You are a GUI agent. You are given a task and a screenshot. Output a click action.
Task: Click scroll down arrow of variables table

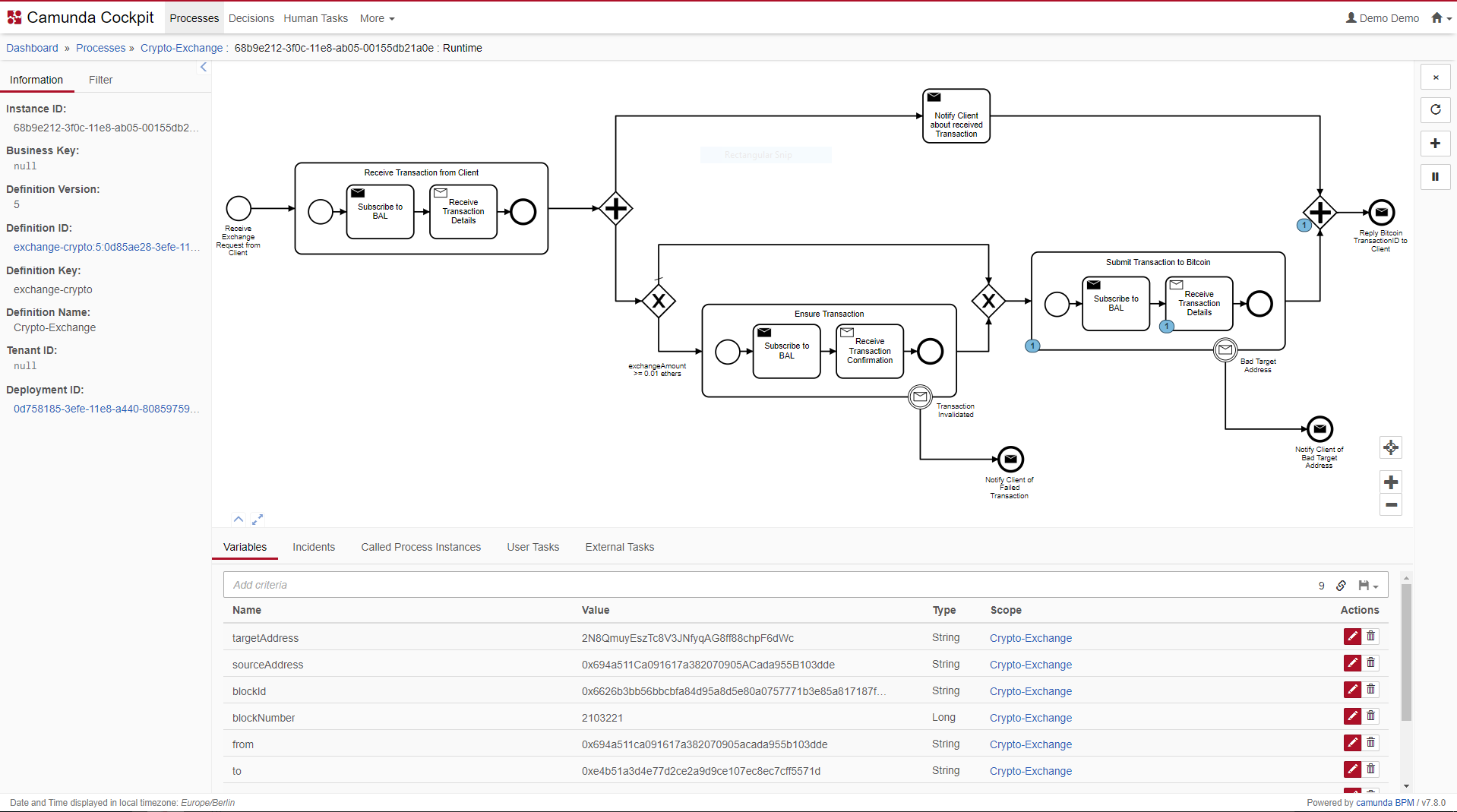click(1406, 787)
